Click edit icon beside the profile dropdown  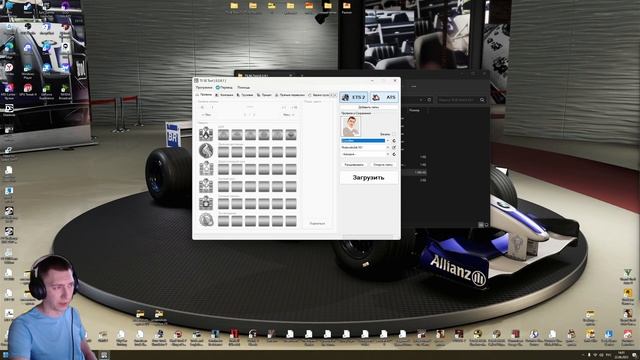pos(394,147)
